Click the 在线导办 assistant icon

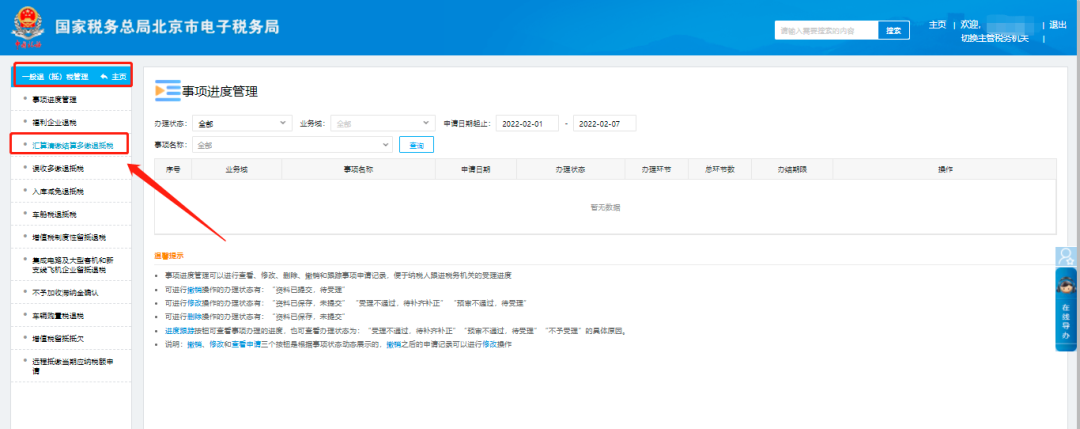1067,321
